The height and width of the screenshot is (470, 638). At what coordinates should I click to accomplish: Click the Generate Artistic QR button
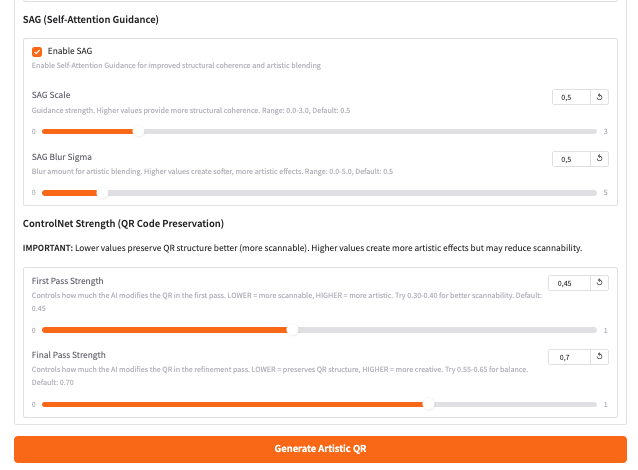pyautogui.click(x=320, y=449)
